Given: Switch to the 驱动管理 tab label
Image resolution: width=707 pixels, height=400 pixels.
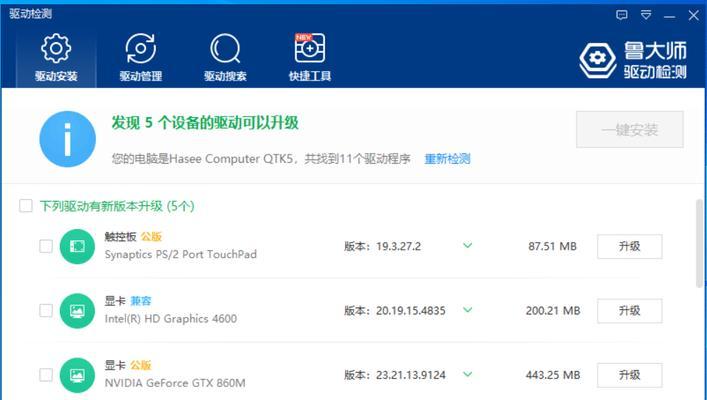Looking at the screenshot, I should tap(141, 76).
